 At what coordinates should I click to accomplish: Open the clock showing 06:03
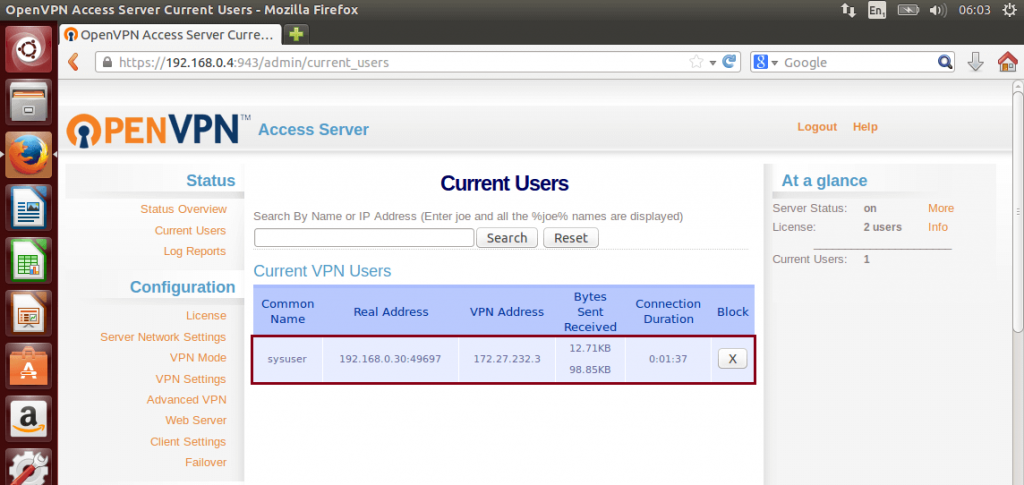tap(974, 10)
